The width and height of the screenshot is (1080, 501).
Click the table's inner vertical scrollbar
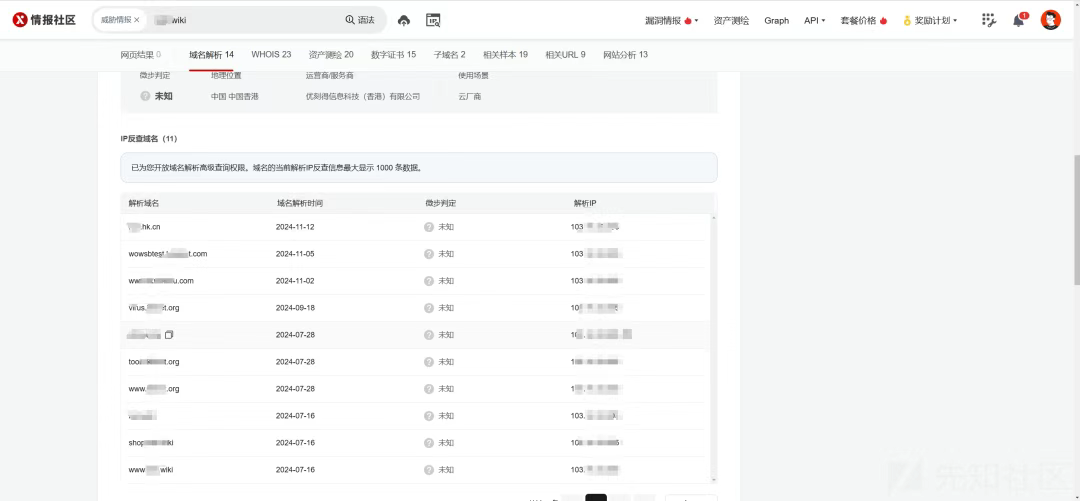pyautogui.click(x=712, y=348)
